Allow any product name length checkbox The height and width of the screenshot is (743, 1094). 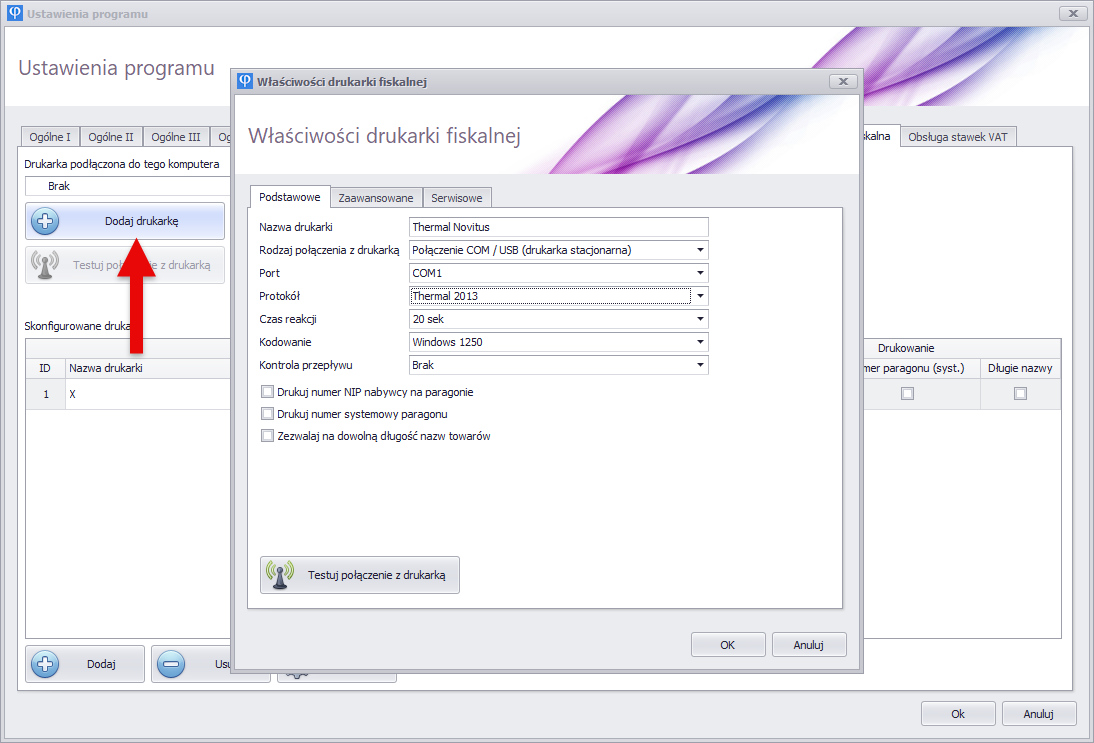click(x=267, y=436)
